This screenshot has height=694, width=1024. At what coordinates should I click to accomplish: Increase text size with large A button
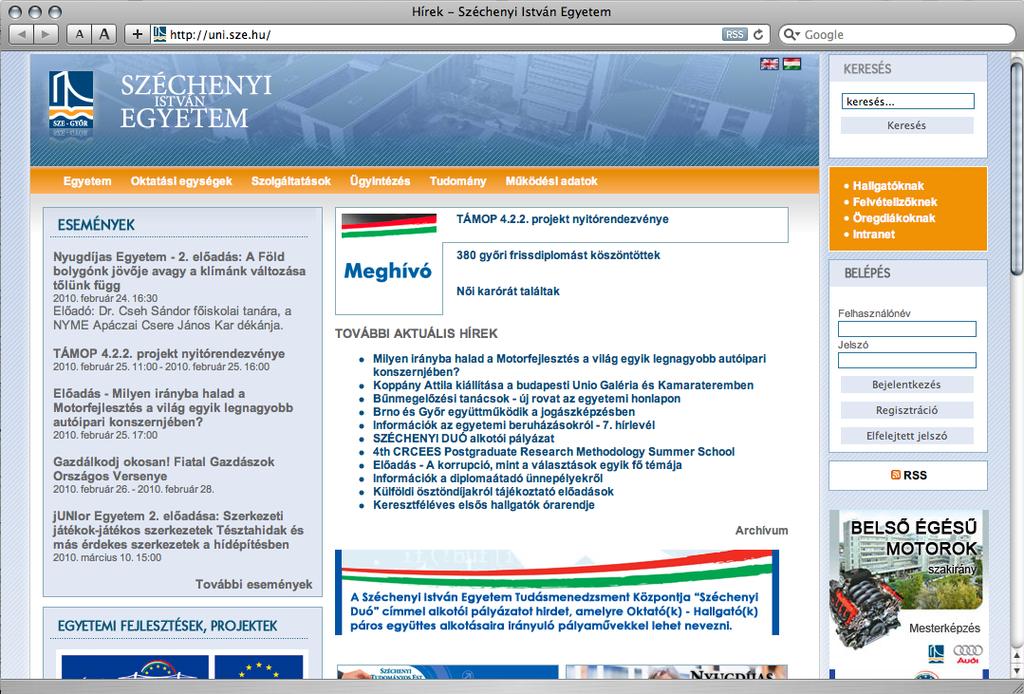point(104,34)
